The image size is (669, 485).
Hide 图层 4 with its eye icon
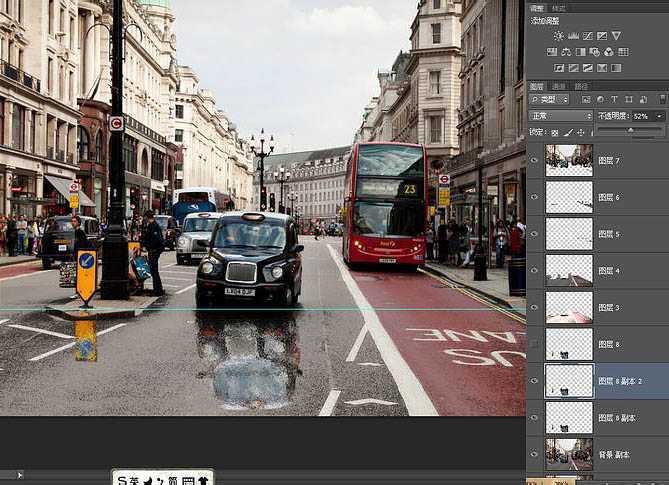click(x=534, y=270)
